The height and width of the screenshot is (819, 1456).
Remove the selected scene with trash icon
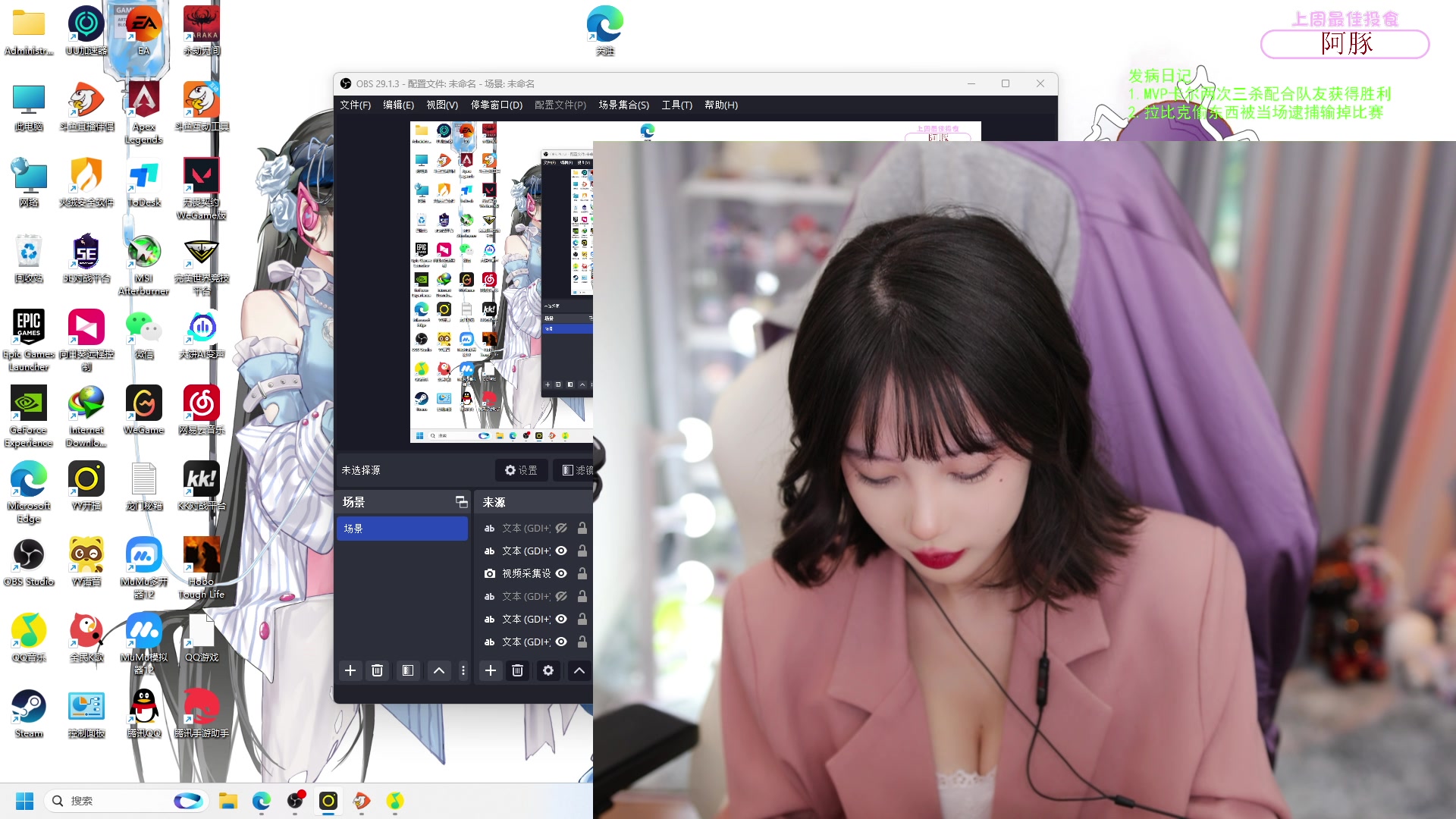point(377,670)
